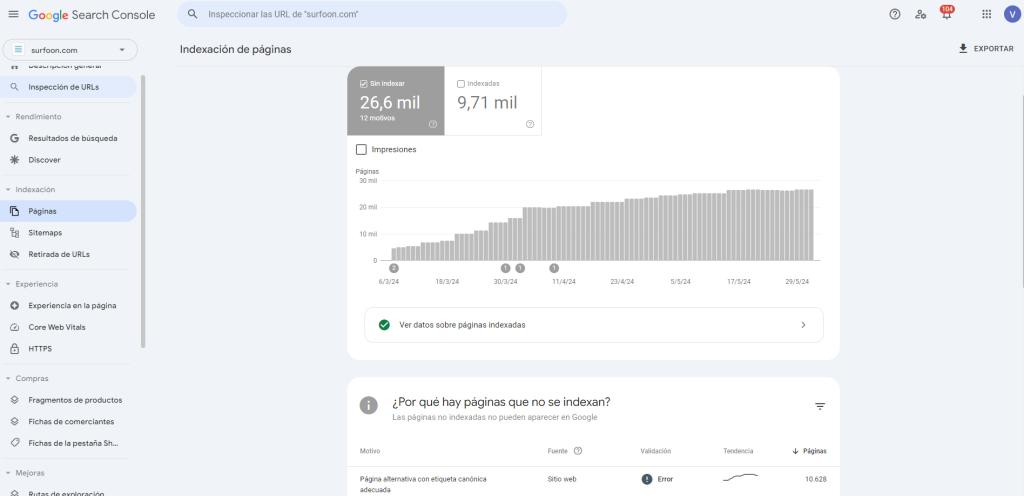This screenshot has width=1024, height=496.
Task: Enable the Indexadas checkbox
Action: point(460,84)
